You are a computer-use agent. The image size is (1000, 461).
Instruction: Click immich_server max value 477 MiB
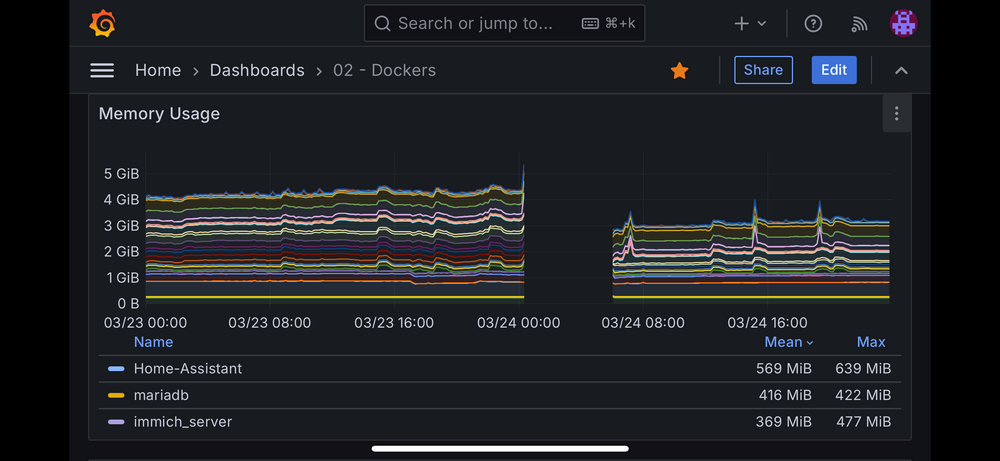(863, 421)
